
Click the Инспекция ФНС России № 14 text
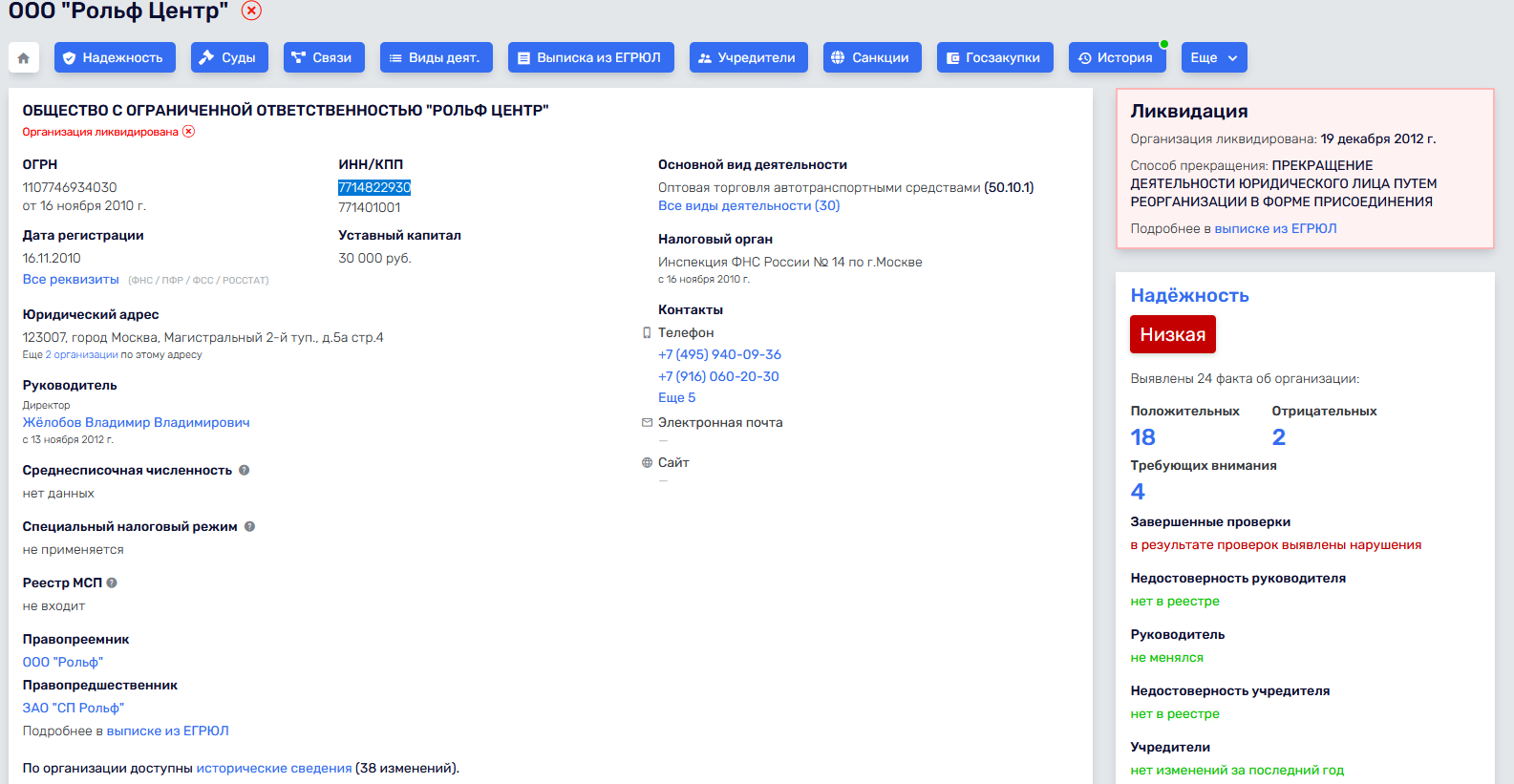790,262
